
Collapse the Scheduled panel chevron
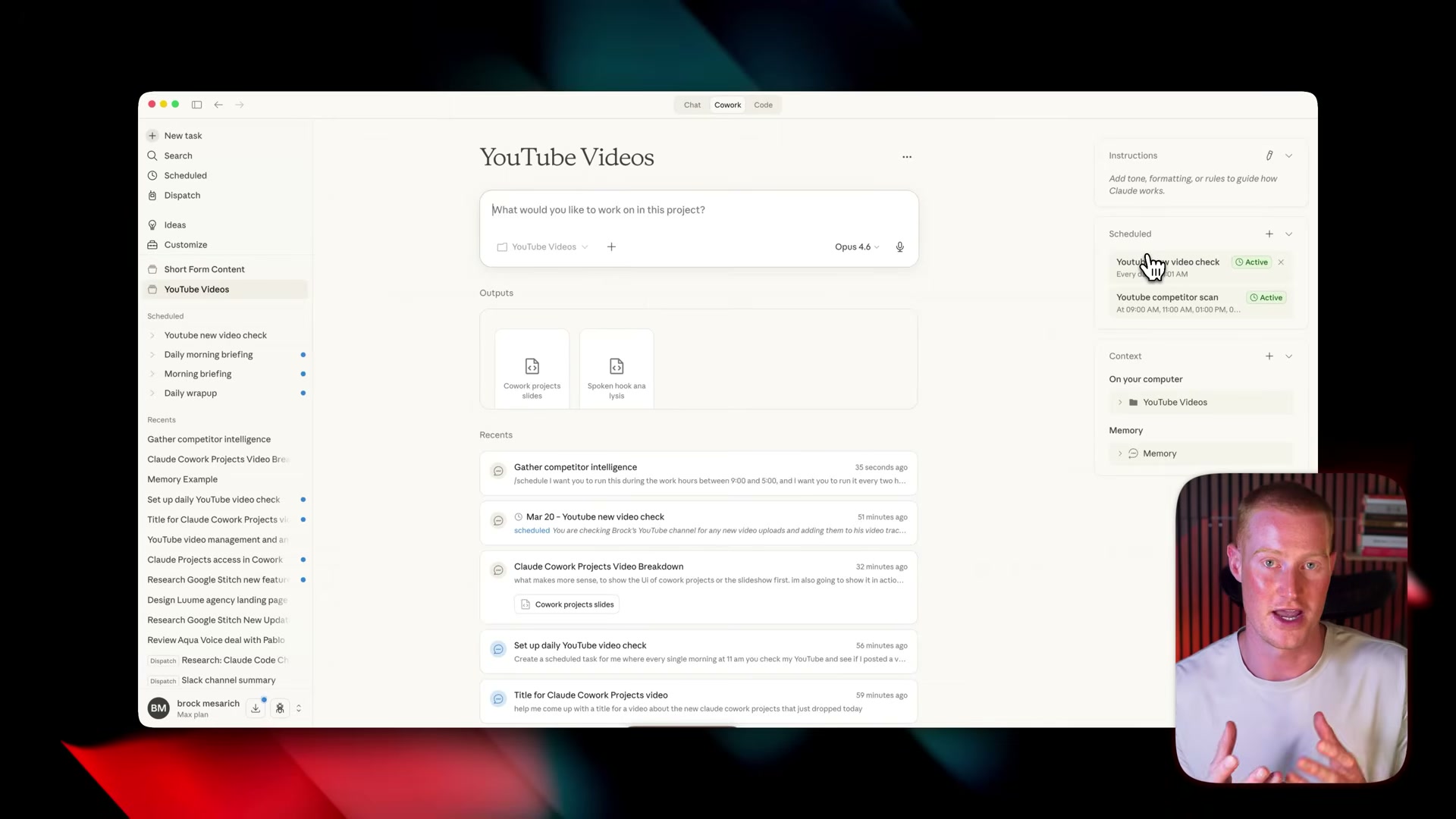pos(1288,234)
